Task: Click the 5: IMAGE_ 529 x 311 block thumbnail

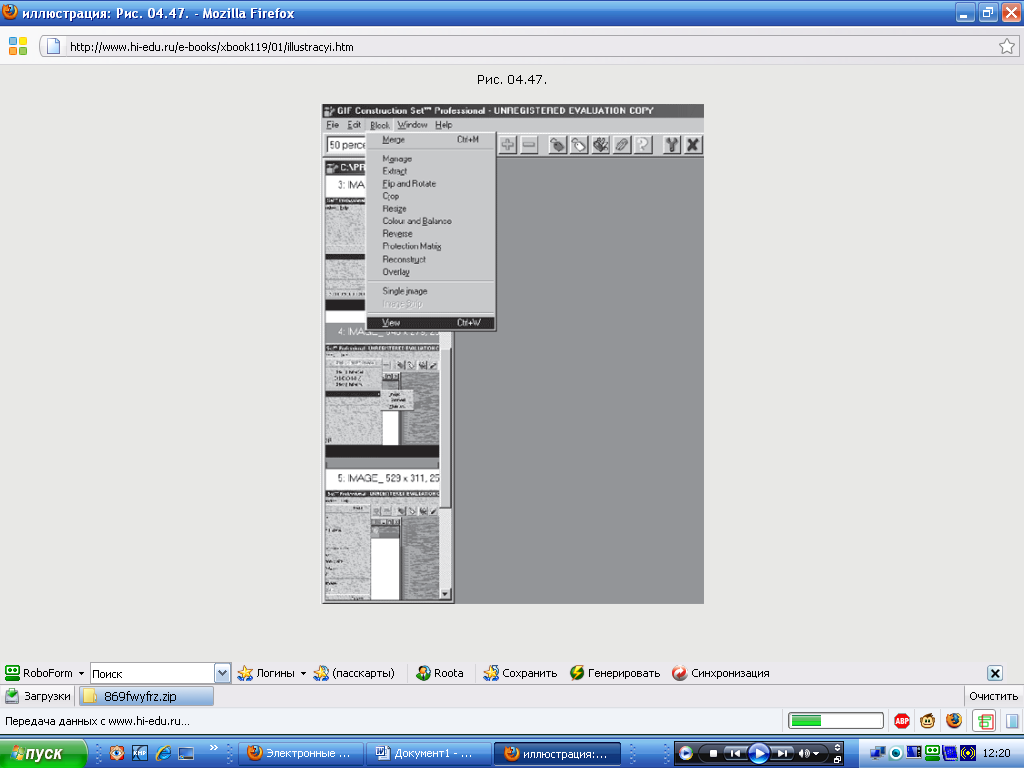Action: point(383,544)
